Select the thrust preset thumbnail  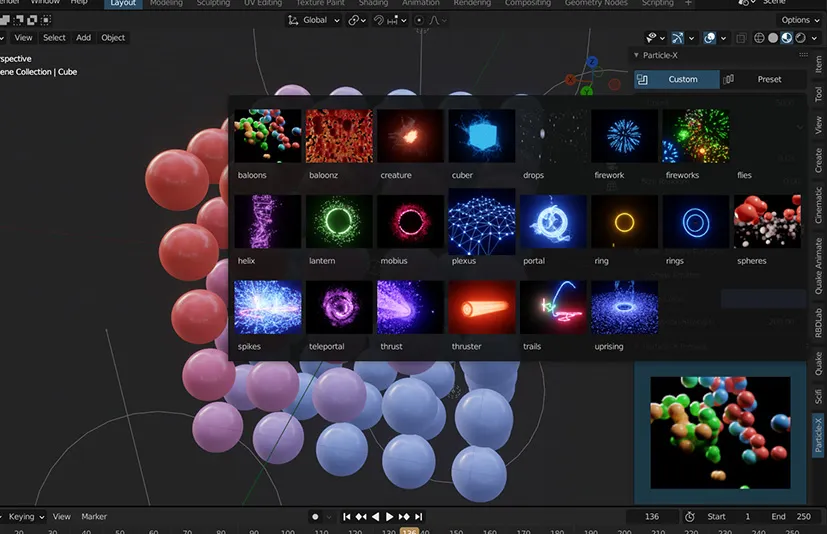click(x=410, y=307)
